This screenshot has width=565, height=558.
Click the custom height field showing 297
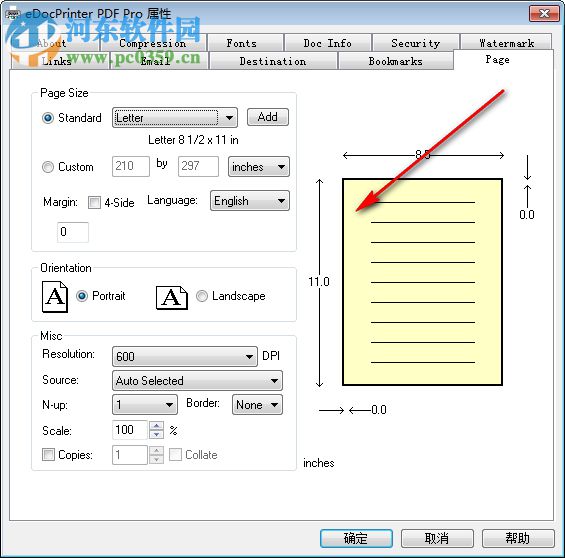point(198,166)
